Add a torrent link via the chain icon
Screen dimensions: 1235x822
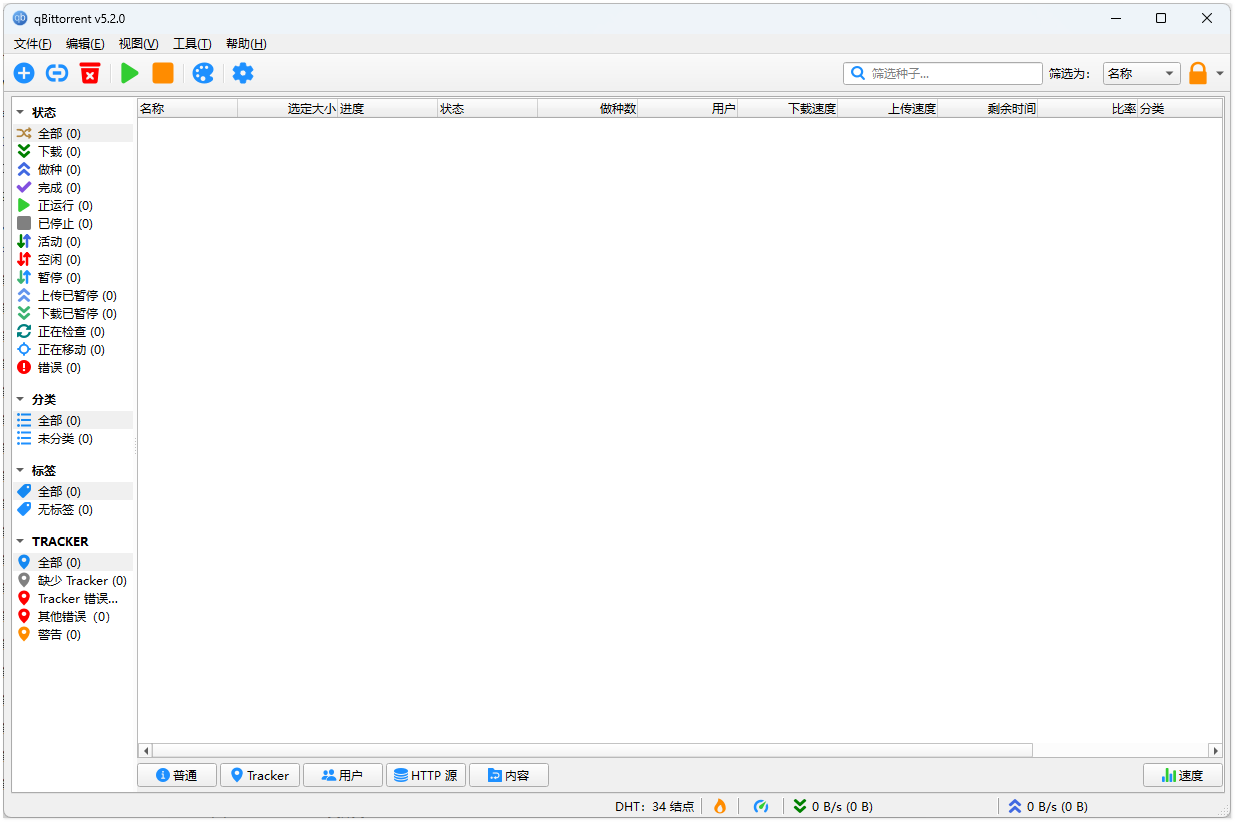[57, 73]
